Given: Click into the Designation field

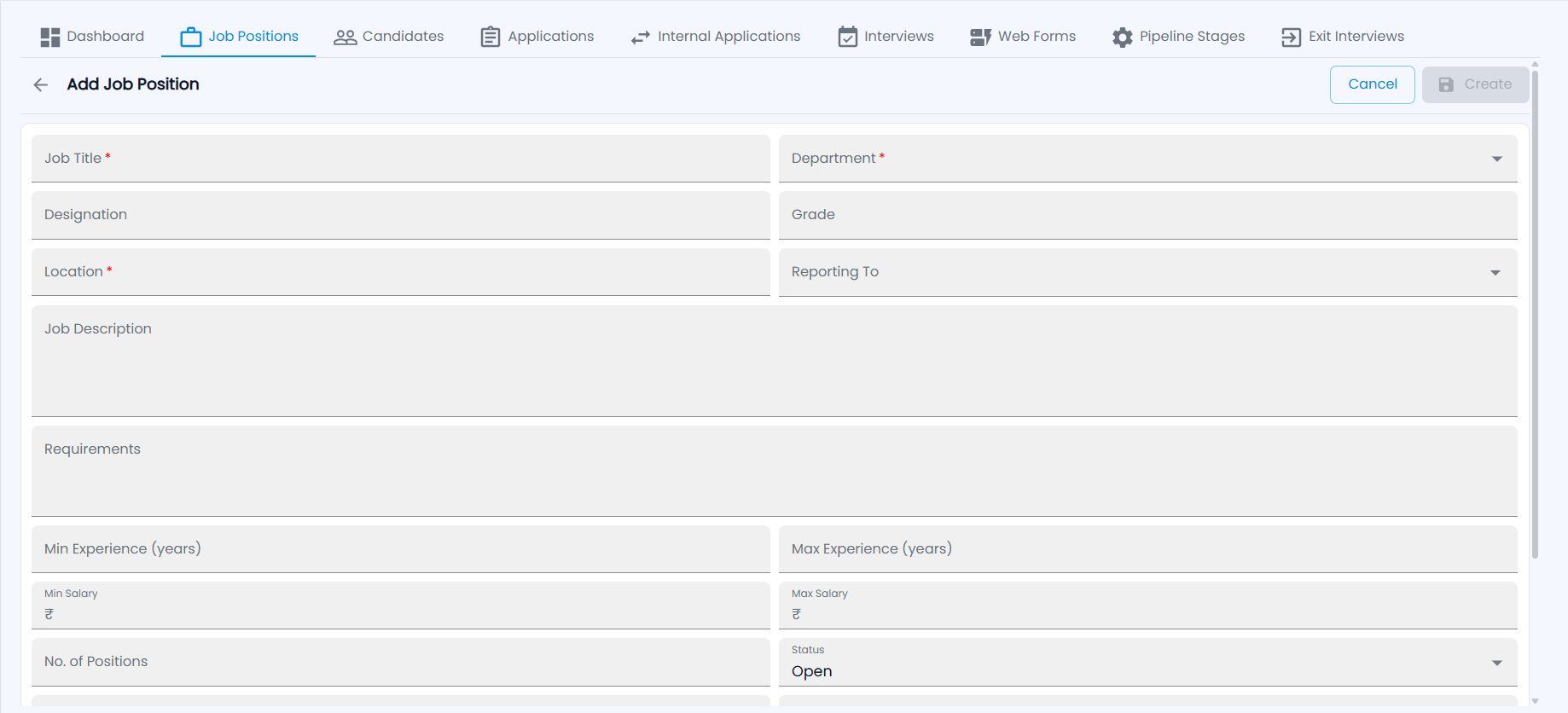Looking at the screenshot, I should click(x=401, y=215).
